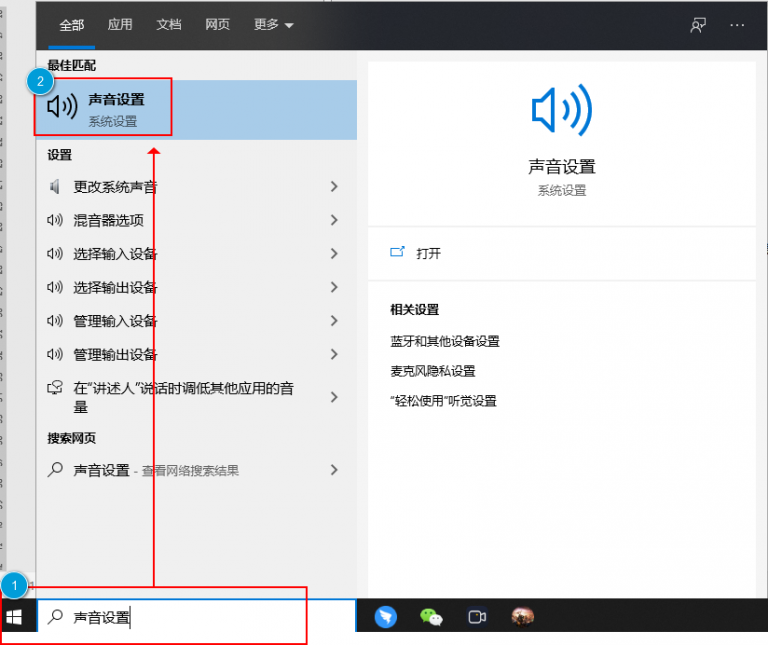Viewport: 768px width, 645px height.
Task: Select the 管理输入设备 result text
Action: click(115, 321)
